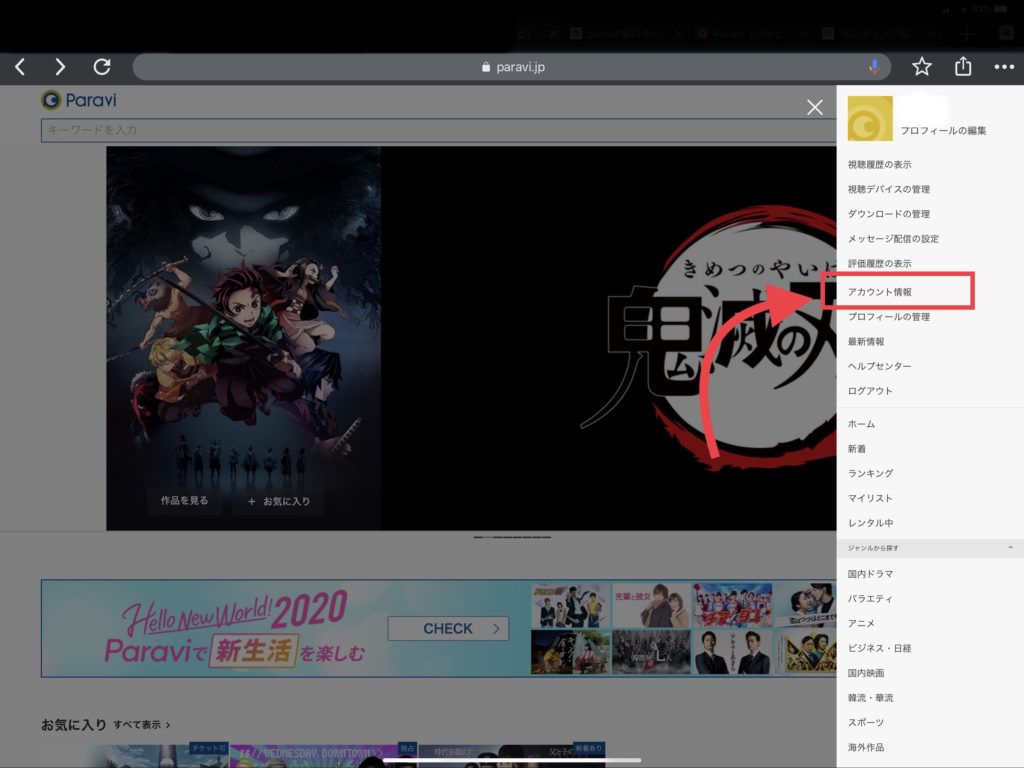
Task: Select the スポーツ genre
Action: [865, 723]
